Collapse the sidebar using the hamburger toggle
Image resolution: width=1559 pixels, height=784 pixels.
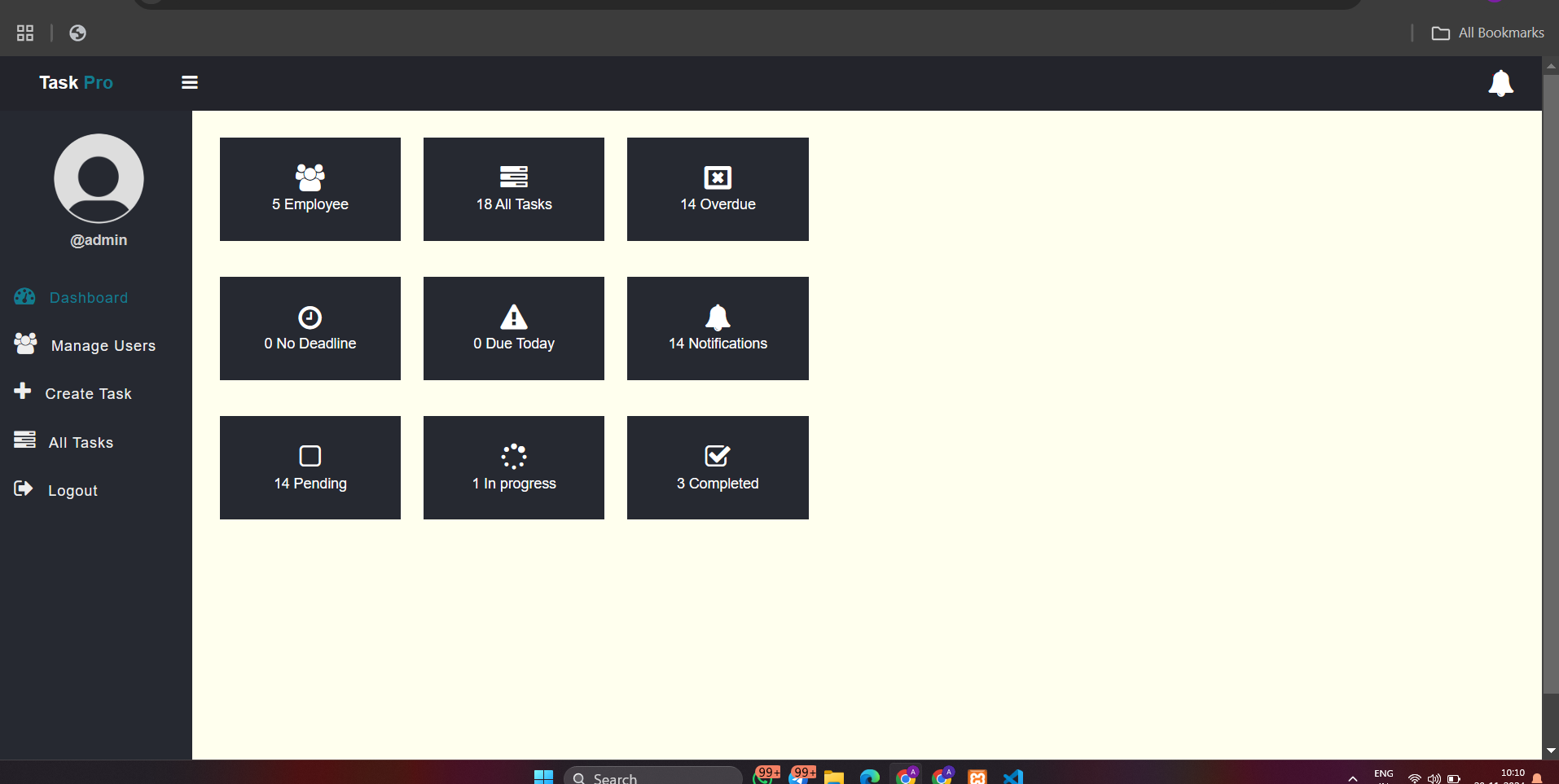tap(188, 82)
